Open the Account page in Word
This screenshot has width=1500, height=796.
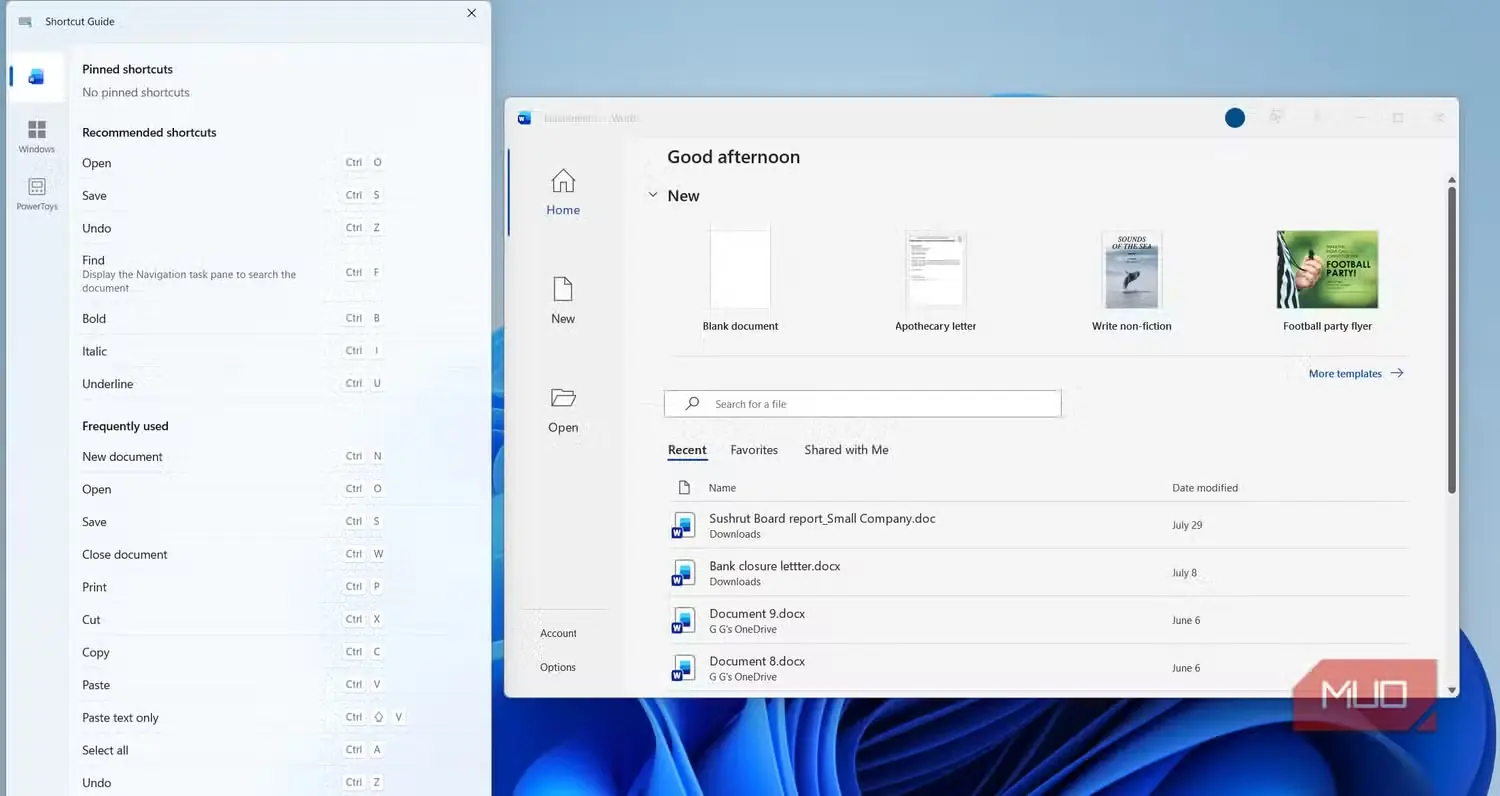558,633
